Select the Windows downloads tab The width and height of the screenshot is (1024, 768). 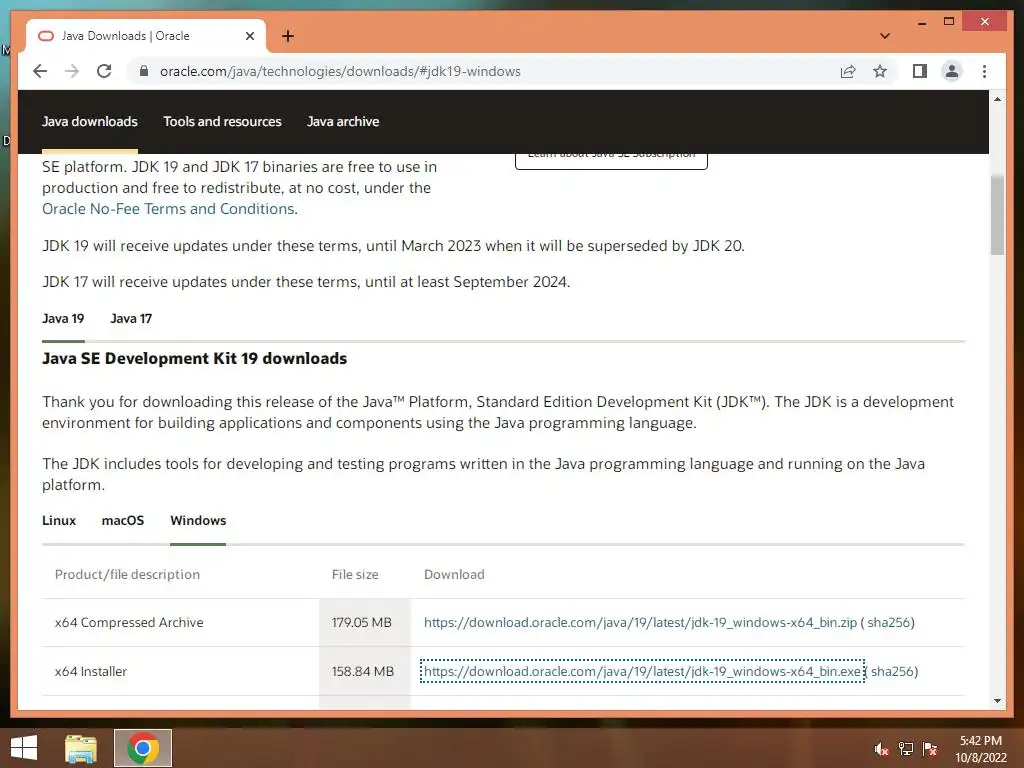tap(198, 520)
